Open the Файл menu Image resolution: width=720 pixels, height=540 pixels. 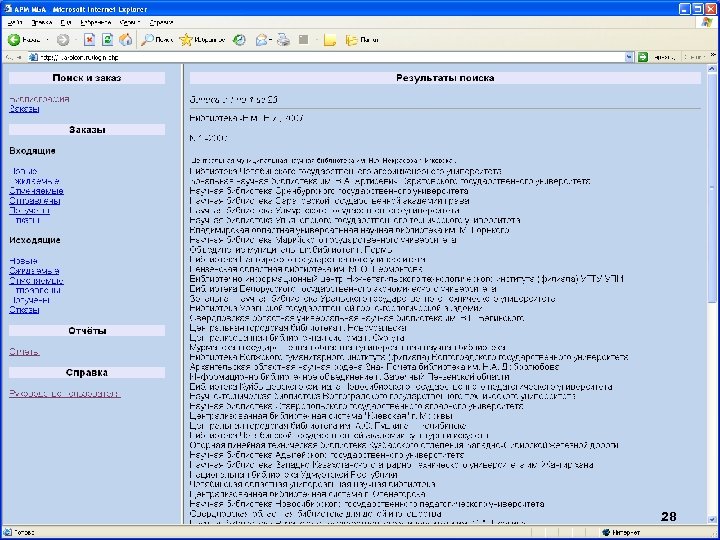click(15, 22)
